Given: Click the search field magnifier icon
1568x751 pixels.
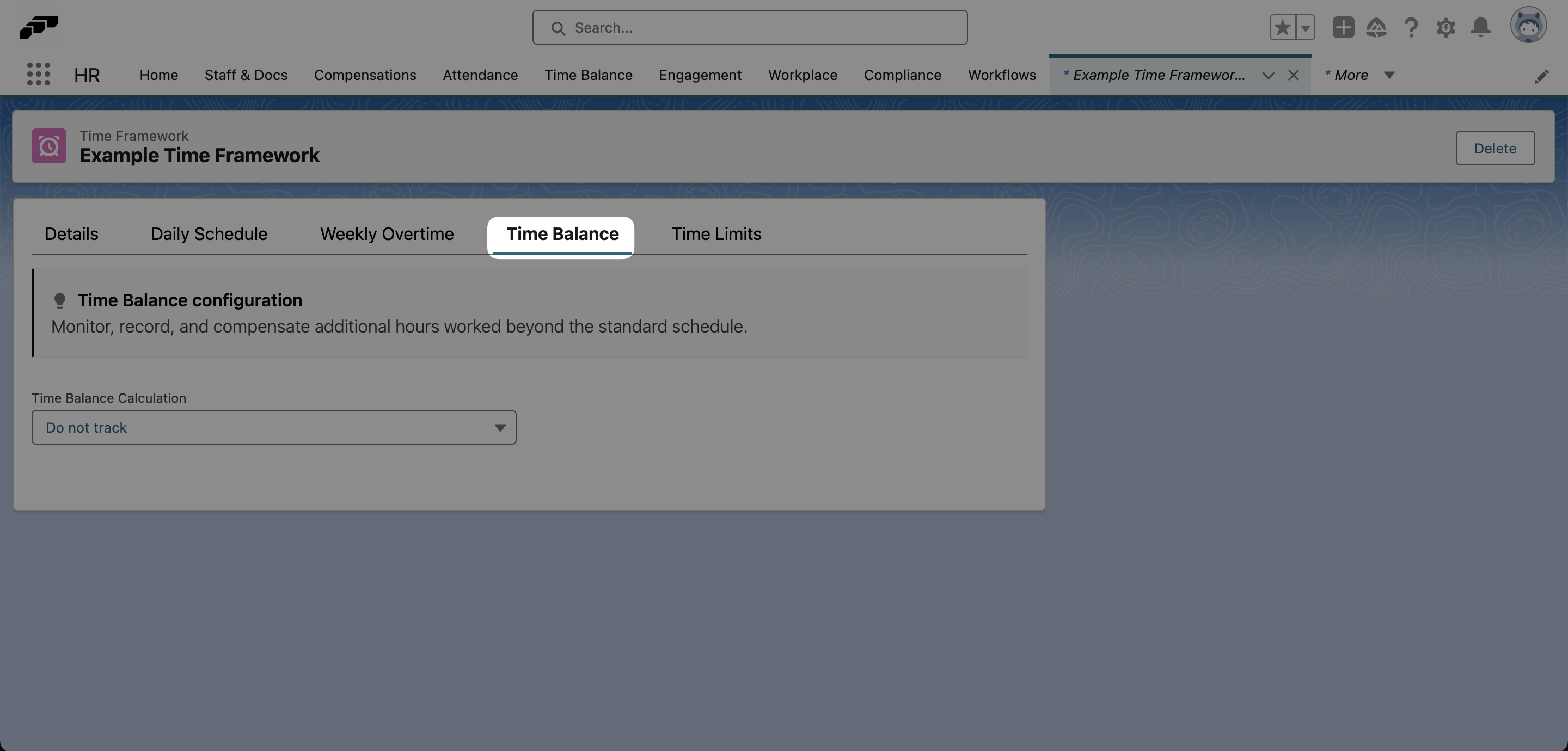Looking at the screenshot, I should (558, 28).
